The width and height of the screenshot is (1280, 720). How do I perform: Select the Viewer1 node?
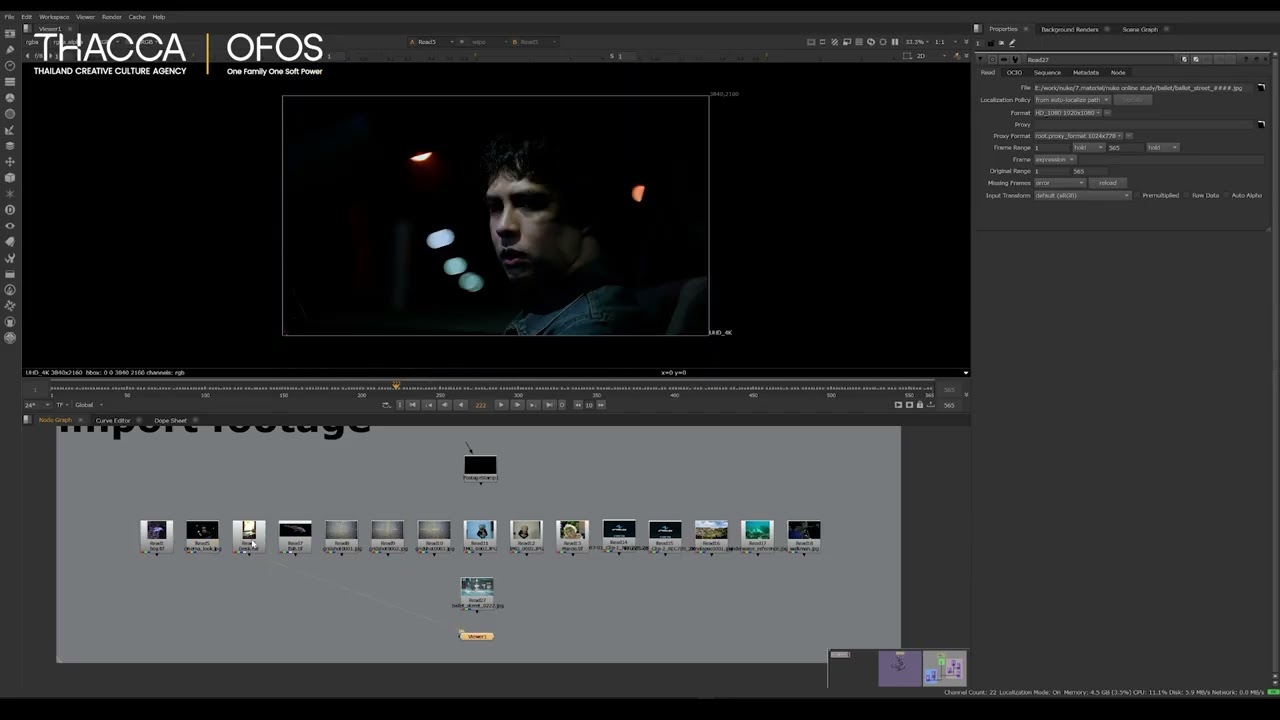click(x=476, y=636)
